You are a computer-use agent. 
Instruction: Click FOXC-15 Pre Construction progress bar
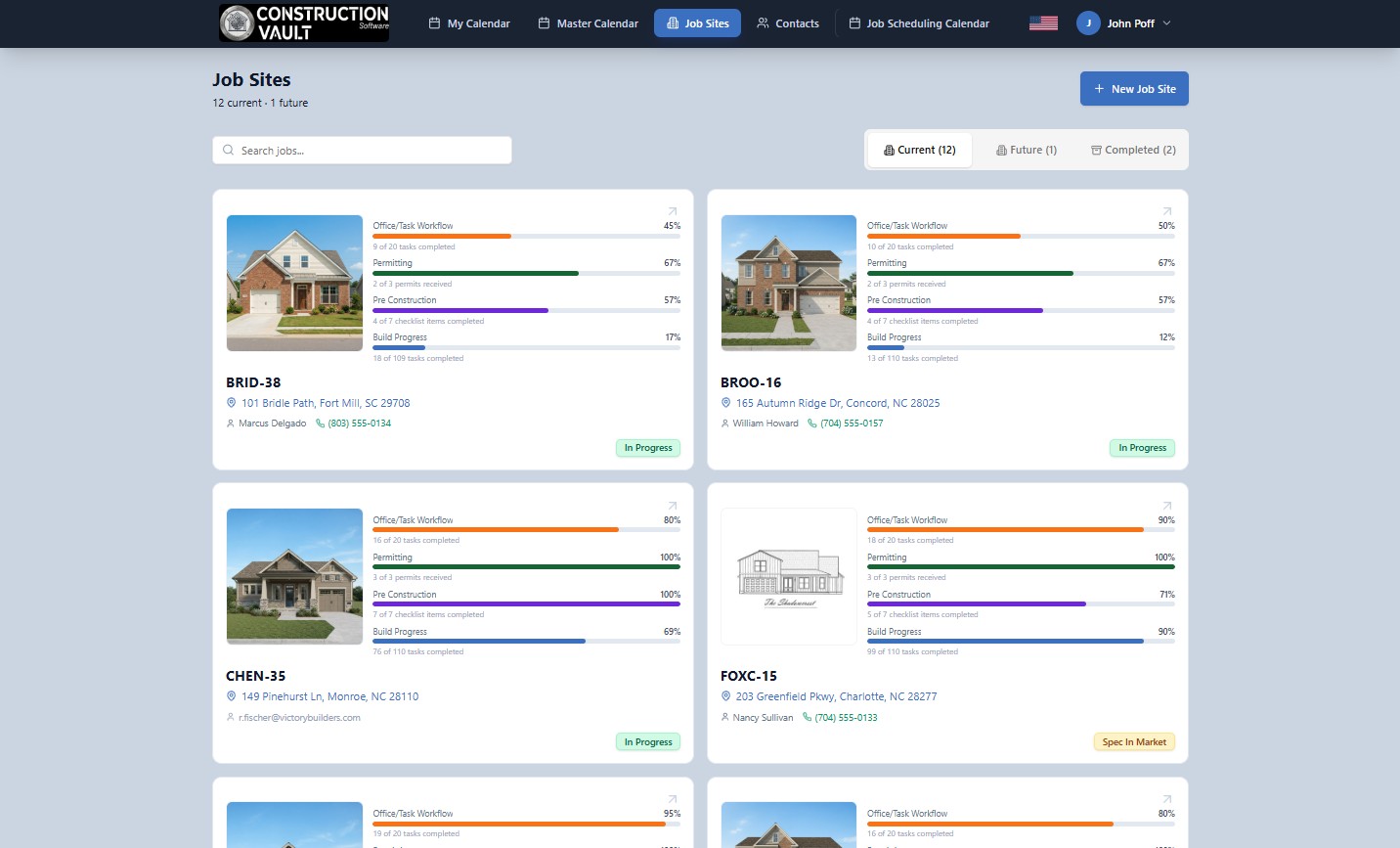(1021, 604)
